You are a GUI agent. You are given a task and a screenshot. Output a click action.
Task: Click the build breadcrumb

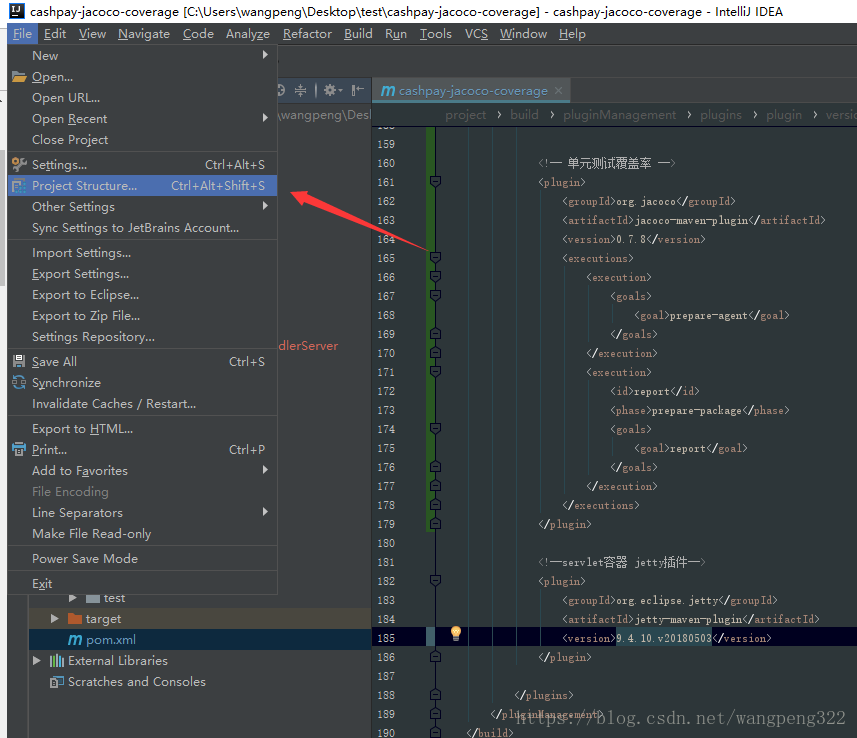tap(524, 115)
